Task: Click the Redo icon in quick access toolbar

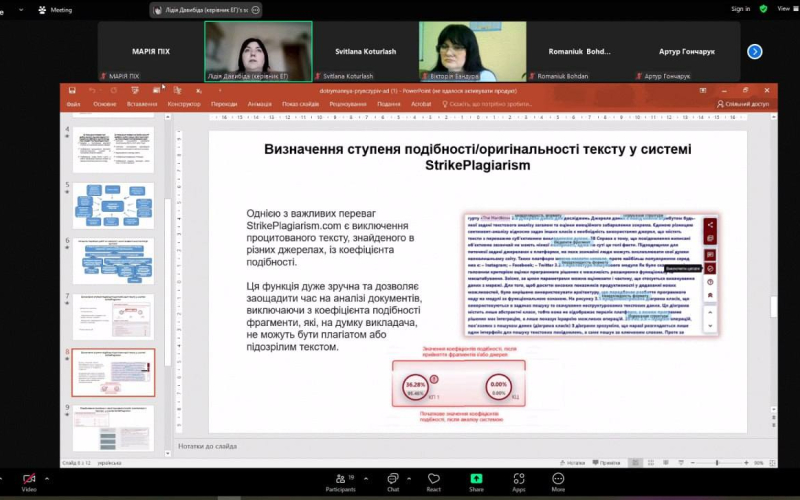Action: pos(113,90)
